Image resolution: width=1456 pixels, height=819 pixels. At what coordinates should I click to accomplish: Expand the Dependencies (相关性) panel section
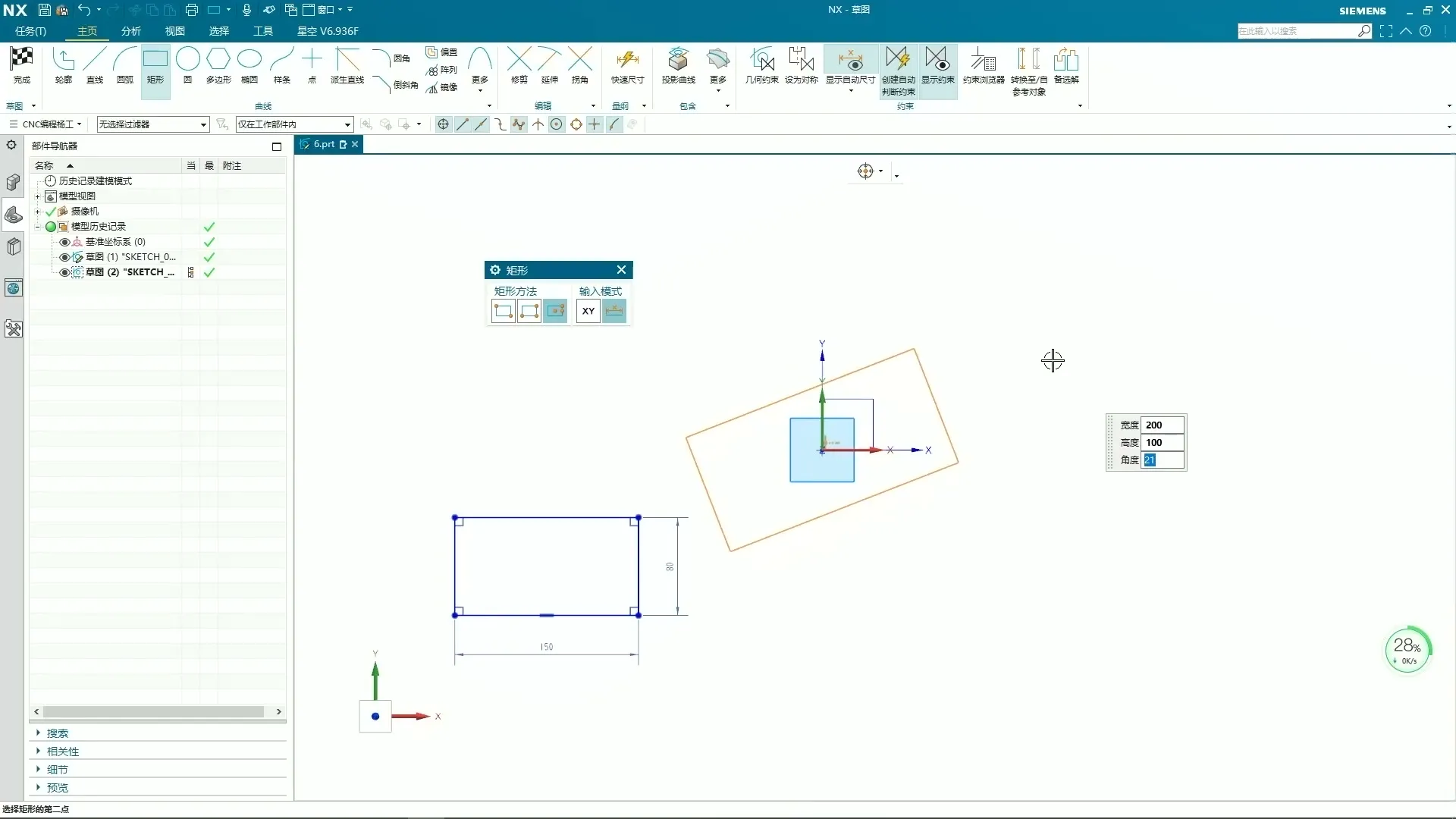tap(62, 752)
